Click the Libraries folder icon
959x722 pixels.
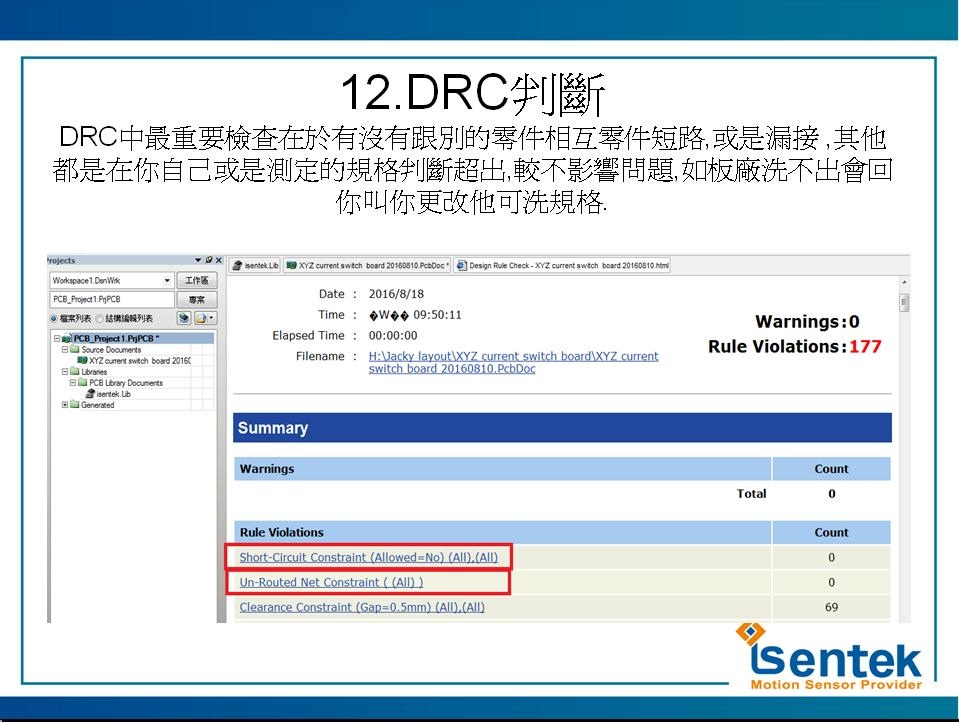tap(75, 371)
